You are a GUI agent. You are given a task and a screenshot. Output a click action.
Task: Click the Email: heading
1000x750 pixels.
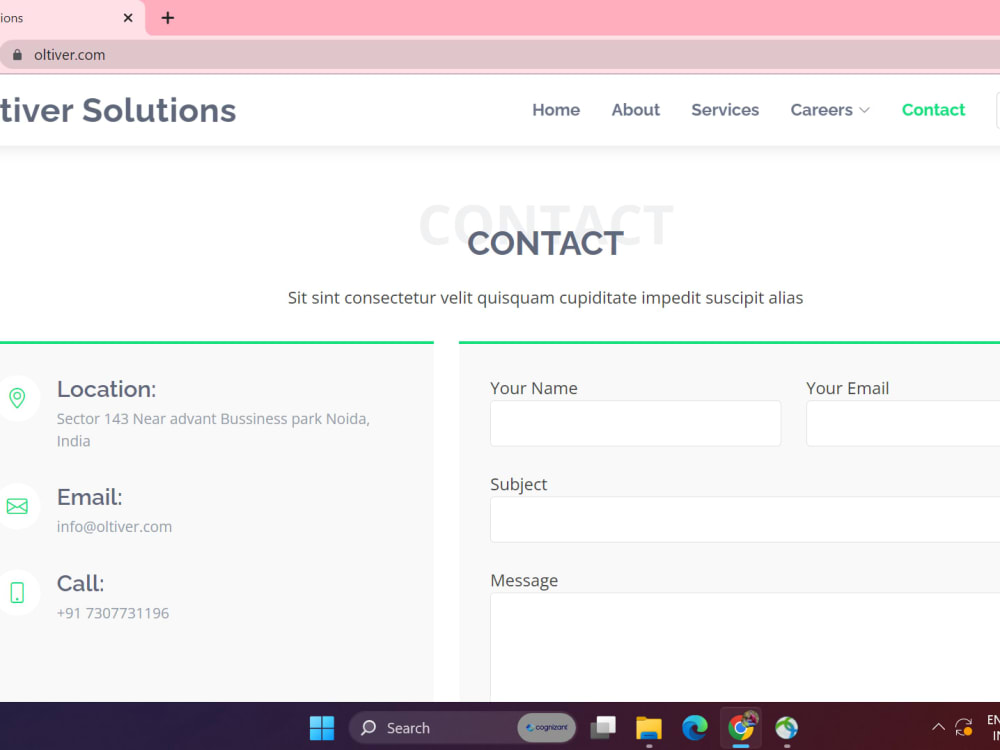click(89, 497)
